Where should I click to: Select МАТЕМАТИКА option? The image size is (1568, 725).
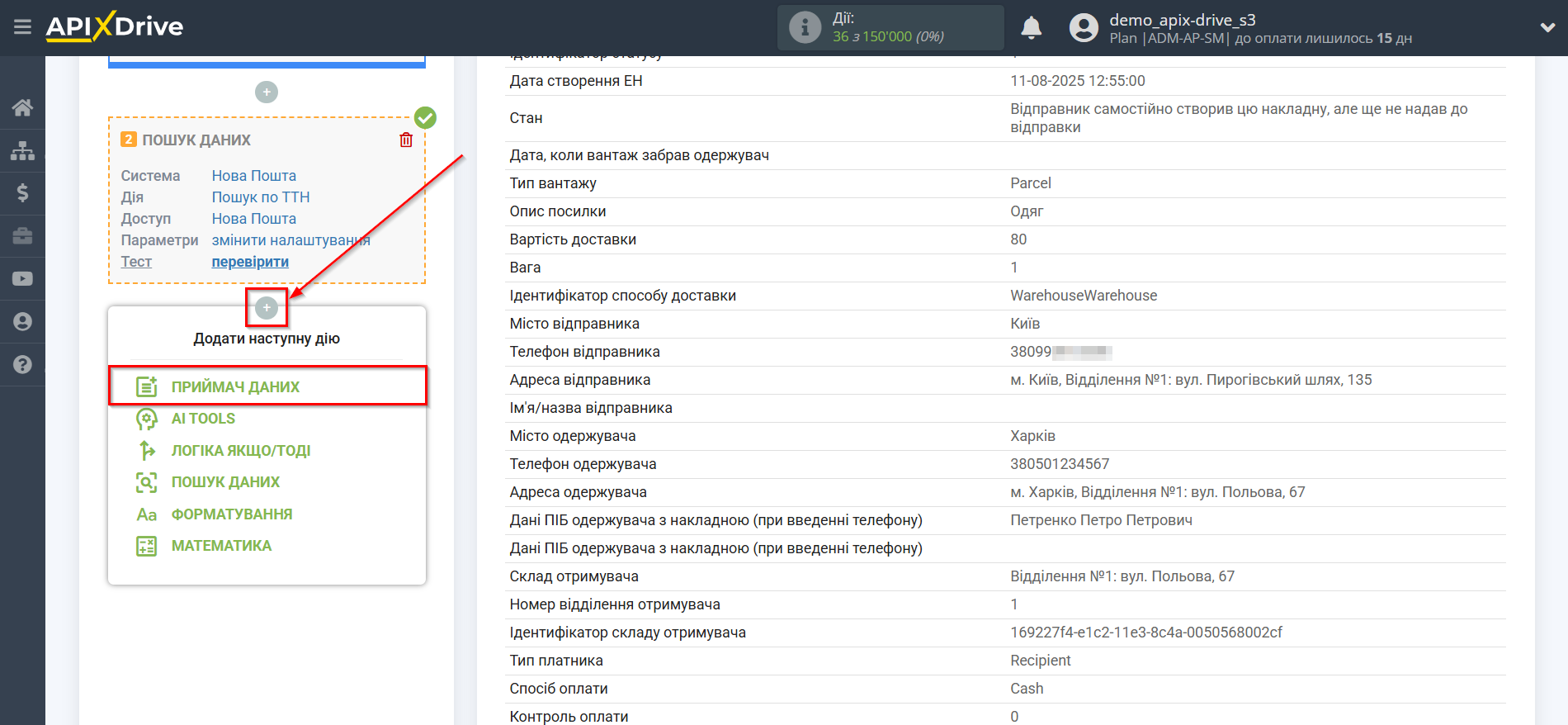[221, 546]
